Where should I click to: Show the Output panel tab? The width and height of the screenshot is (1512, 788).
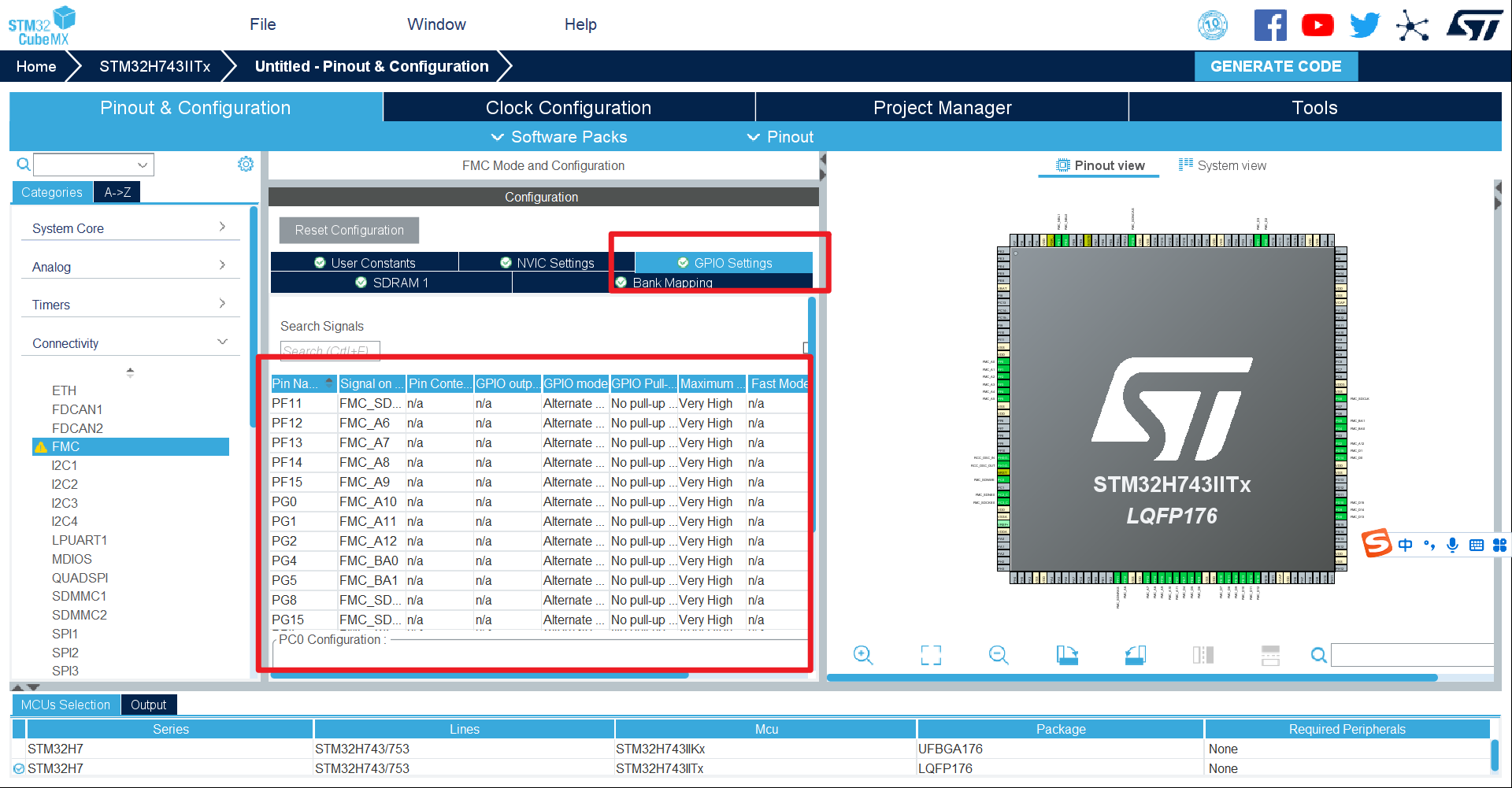pos(148,705)
